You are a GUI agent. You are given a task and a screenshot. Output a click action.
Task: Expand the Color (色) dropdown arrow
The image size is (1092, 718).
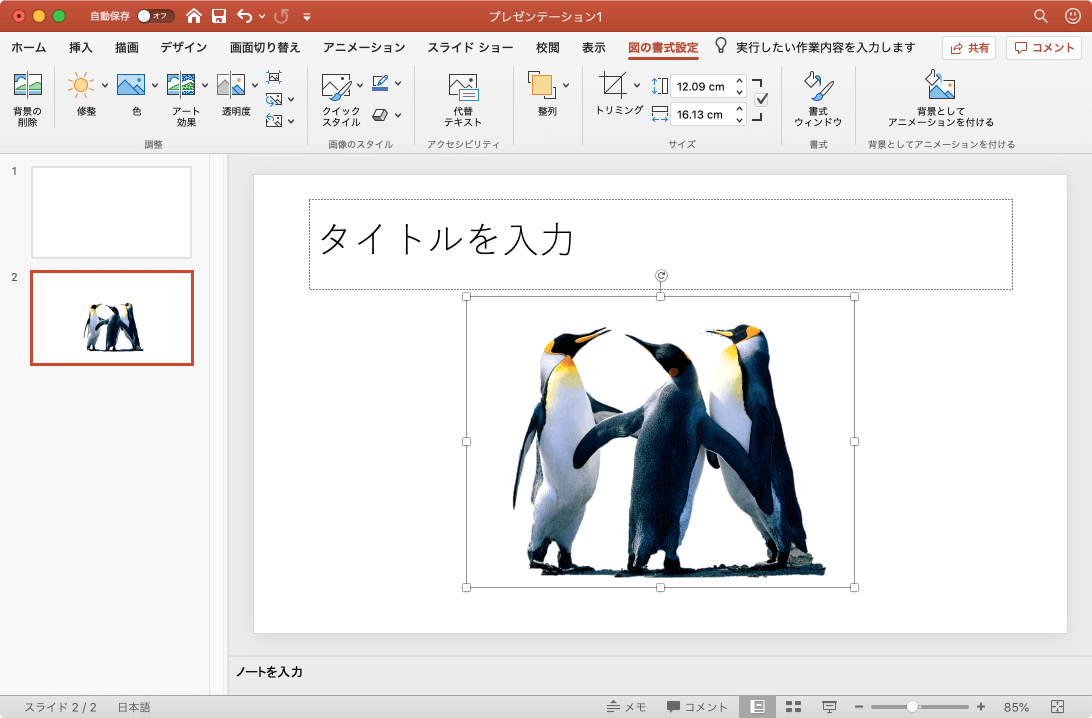pyautogui.click(x=155, y=86)
